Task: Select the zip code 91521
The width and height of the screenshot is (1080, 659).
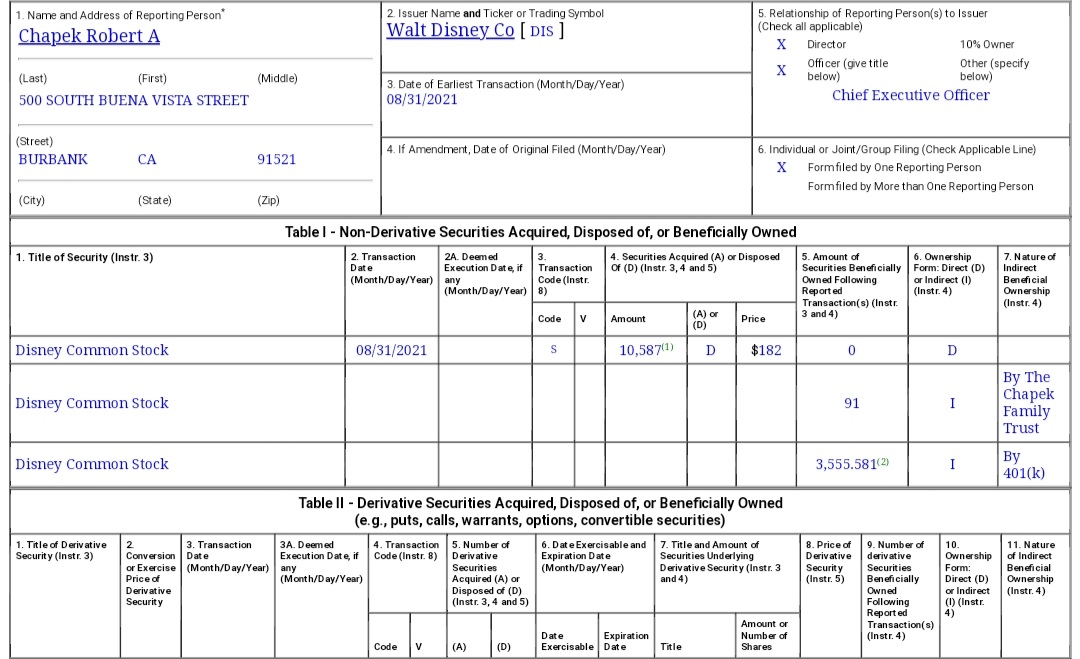Action: [x=276, y=160]
